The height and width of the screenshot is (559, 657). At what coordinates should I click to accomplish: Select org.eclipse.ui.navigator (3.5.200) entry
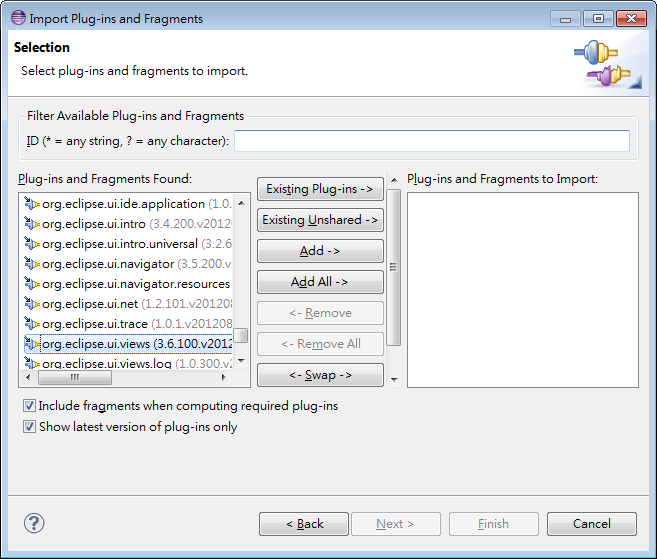point(128,264)
